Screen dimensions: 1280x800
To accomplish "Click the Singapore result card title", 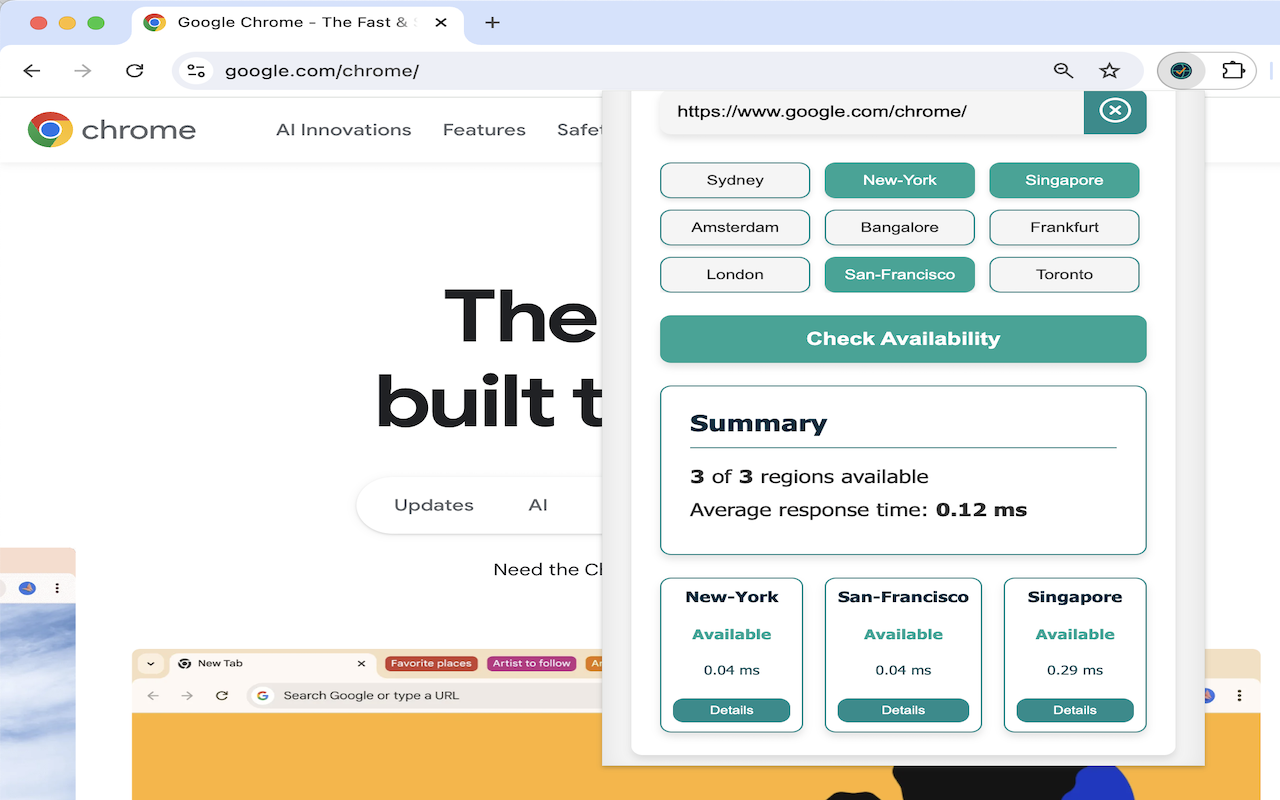I will 1075,597.
